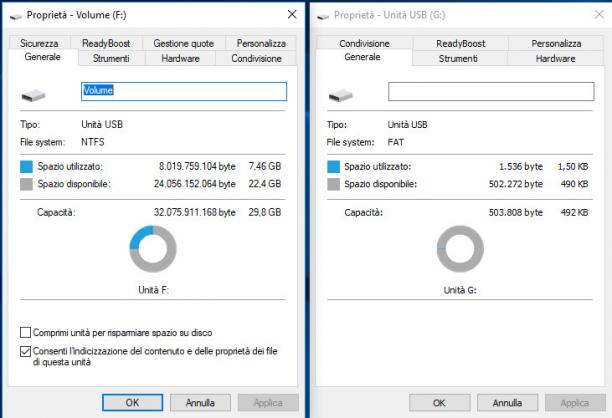Screen dimensions: 612x418
Task: Open Strumenti tab in G: window
Action: pyautogui.click(x=458, y=59)
